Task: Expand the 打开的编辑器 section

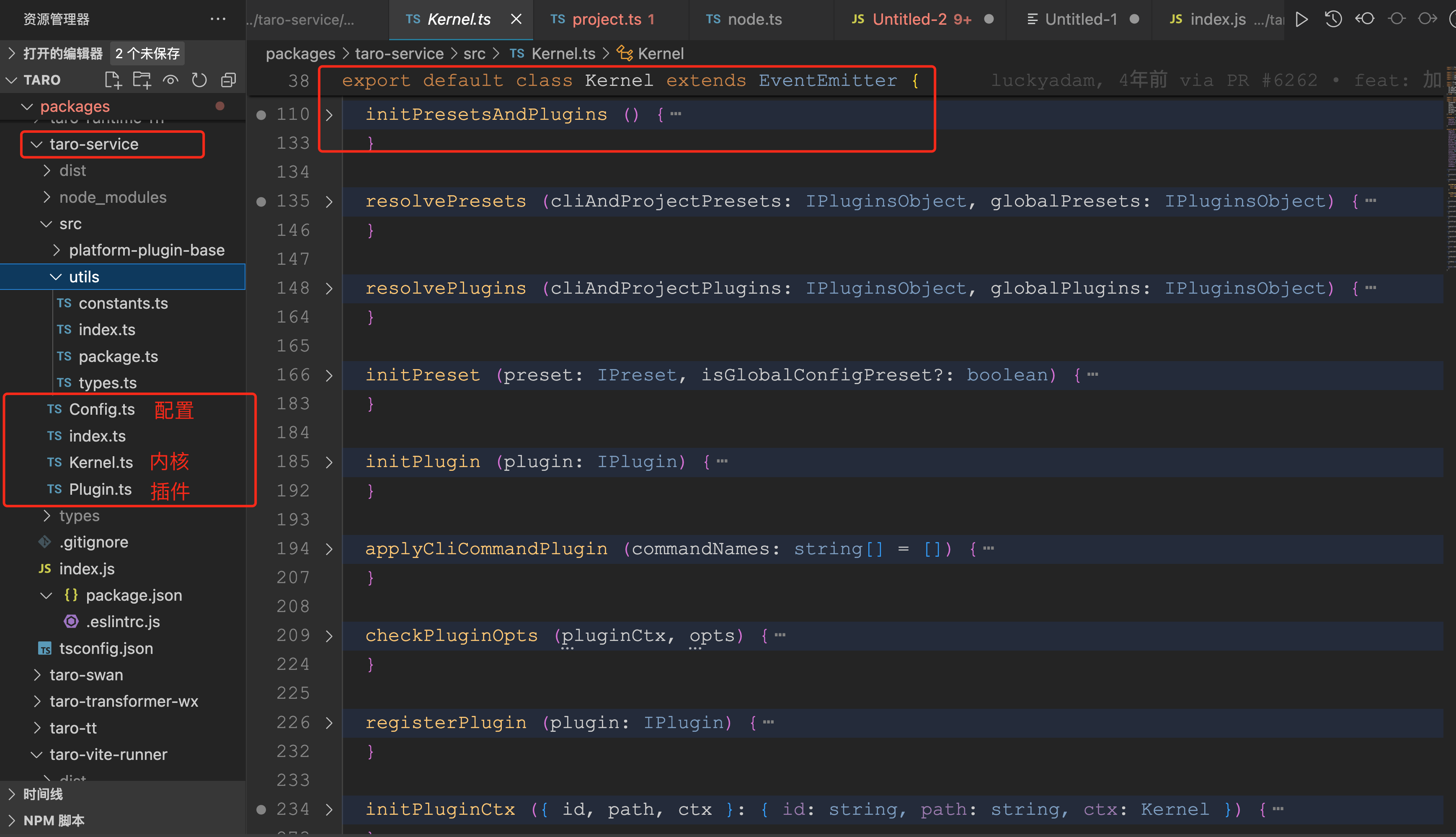Action: pyautogui.click(x=11, y=54)
